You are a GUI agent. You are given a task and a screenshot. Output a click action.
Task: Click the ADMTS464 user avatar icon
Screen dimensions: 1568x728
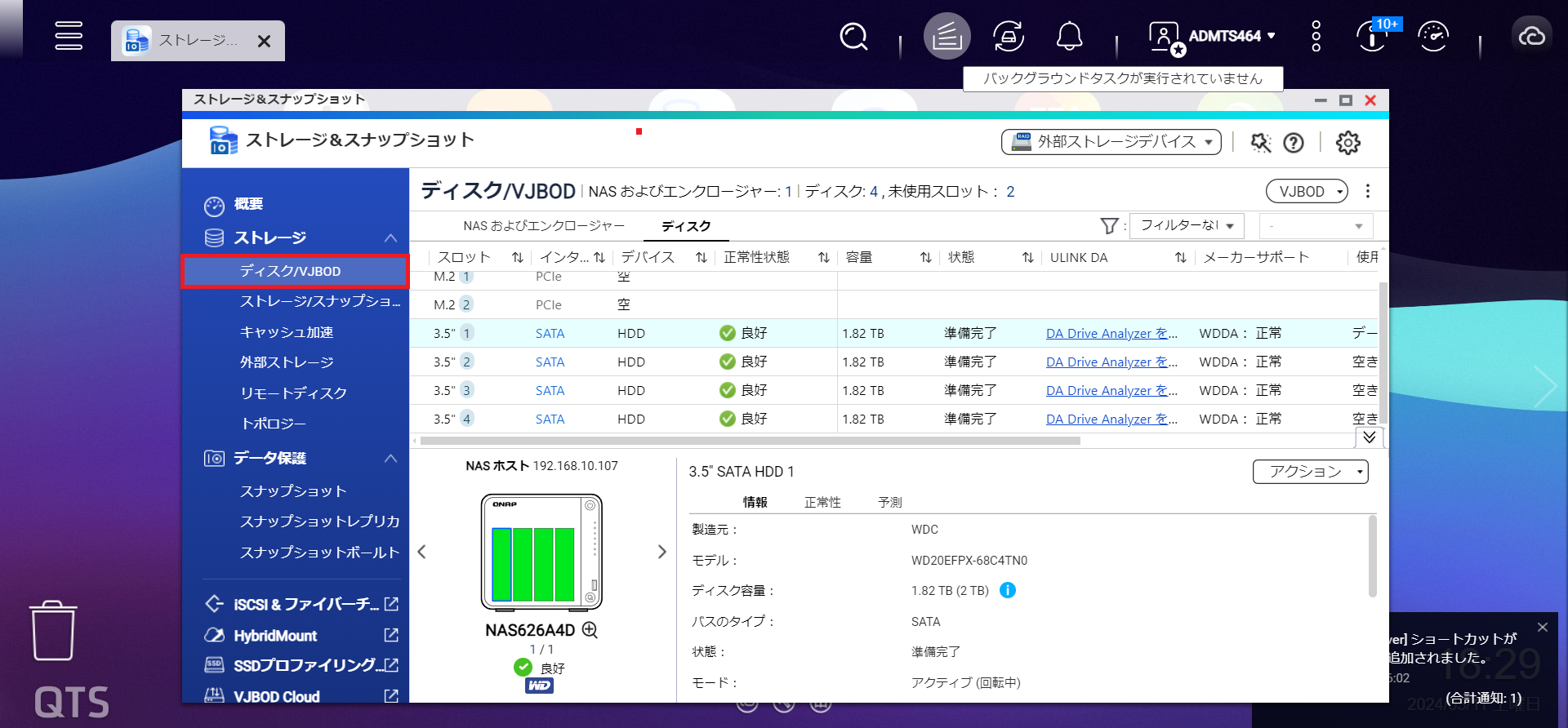[x=1165, y=38]
